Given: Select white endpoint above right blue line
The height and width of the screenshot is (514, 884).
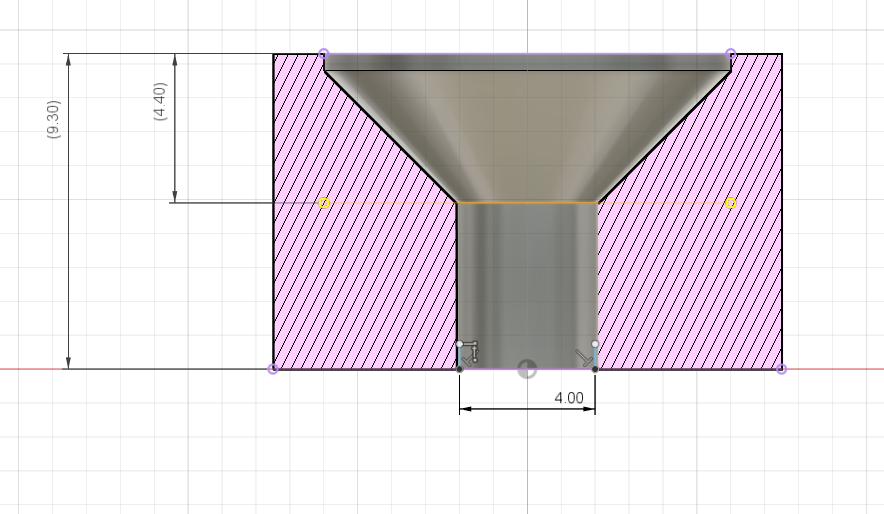Looking at the screenshot, I should click(x=595, y=344).
